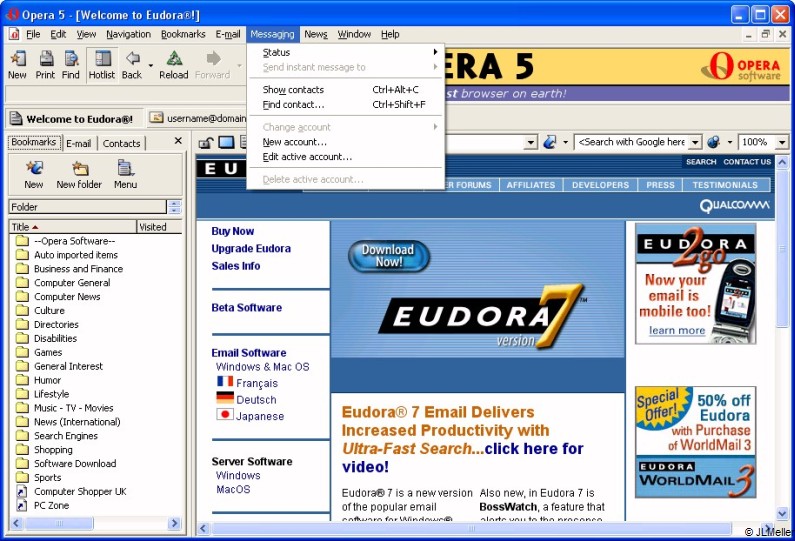Select the PC Zone bookmark

(x=51, y=506)
